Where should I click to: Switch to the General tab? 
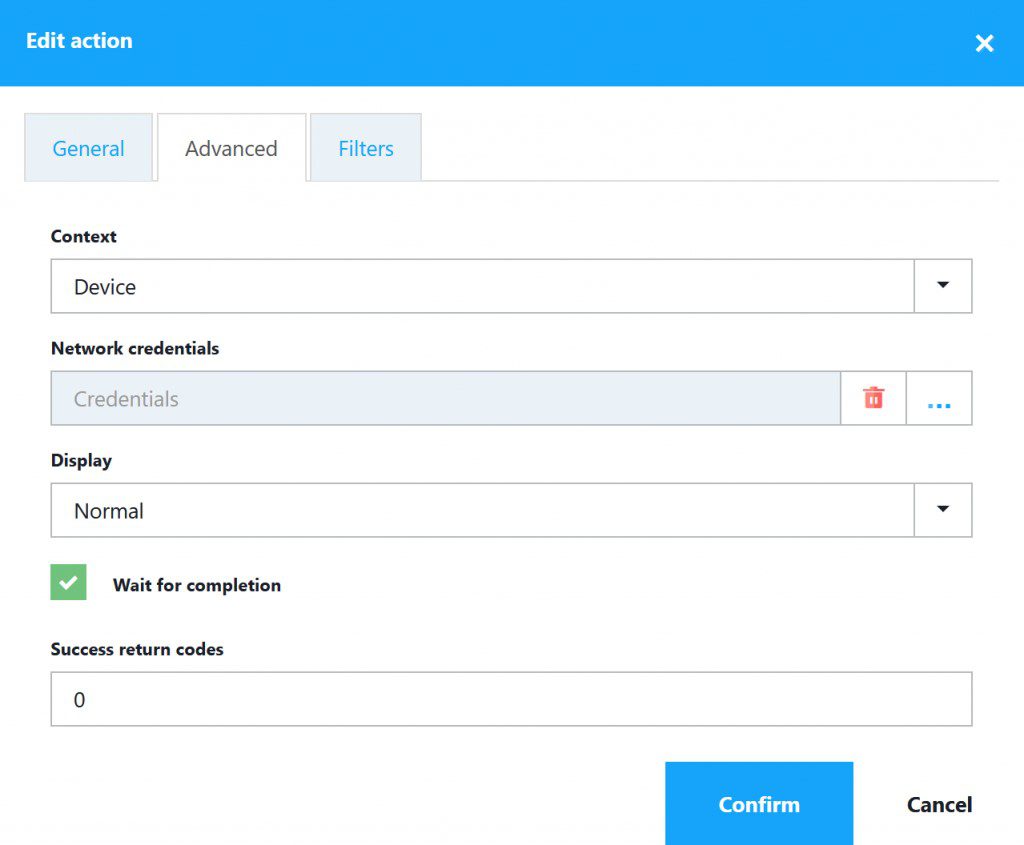(x=88, y=148)
